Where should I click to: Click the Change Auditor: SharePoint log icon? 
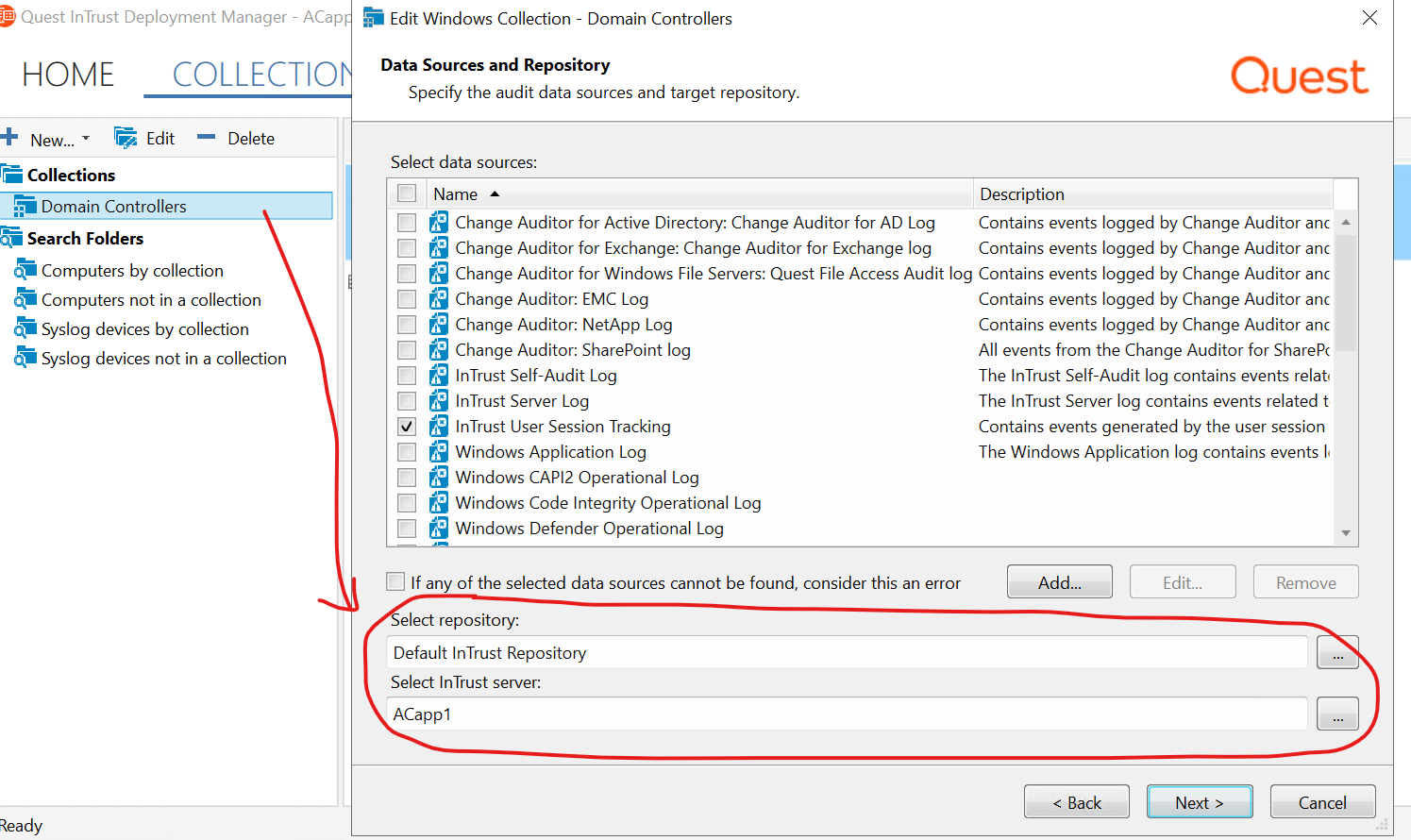click(439, 349)
